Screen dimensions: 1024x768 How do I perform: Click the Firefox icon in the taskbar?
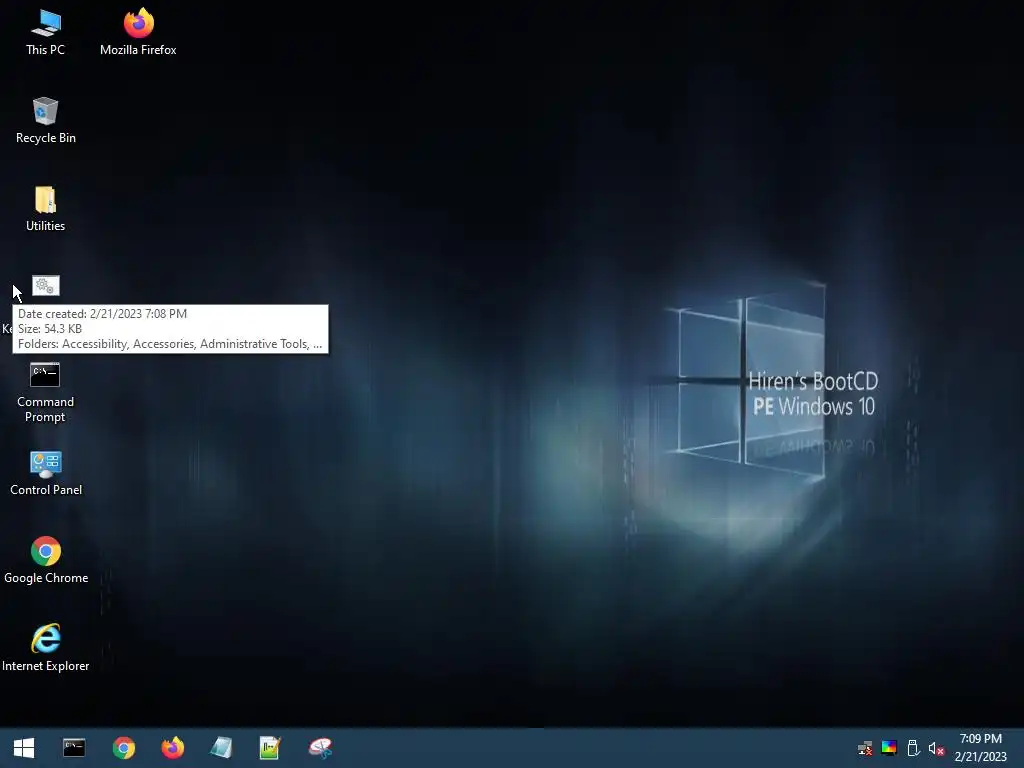click(172, 748)
